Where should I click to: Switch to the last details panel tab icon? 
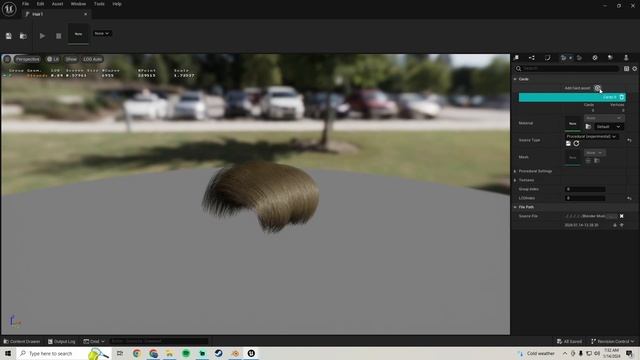pos(626,58)
